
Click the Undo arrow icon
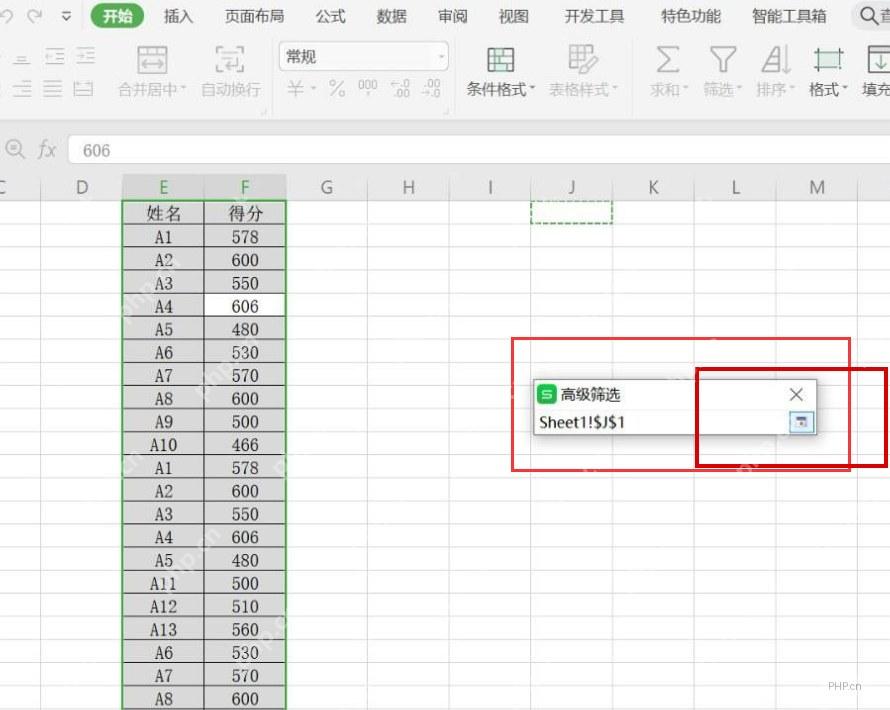point(6,16)
